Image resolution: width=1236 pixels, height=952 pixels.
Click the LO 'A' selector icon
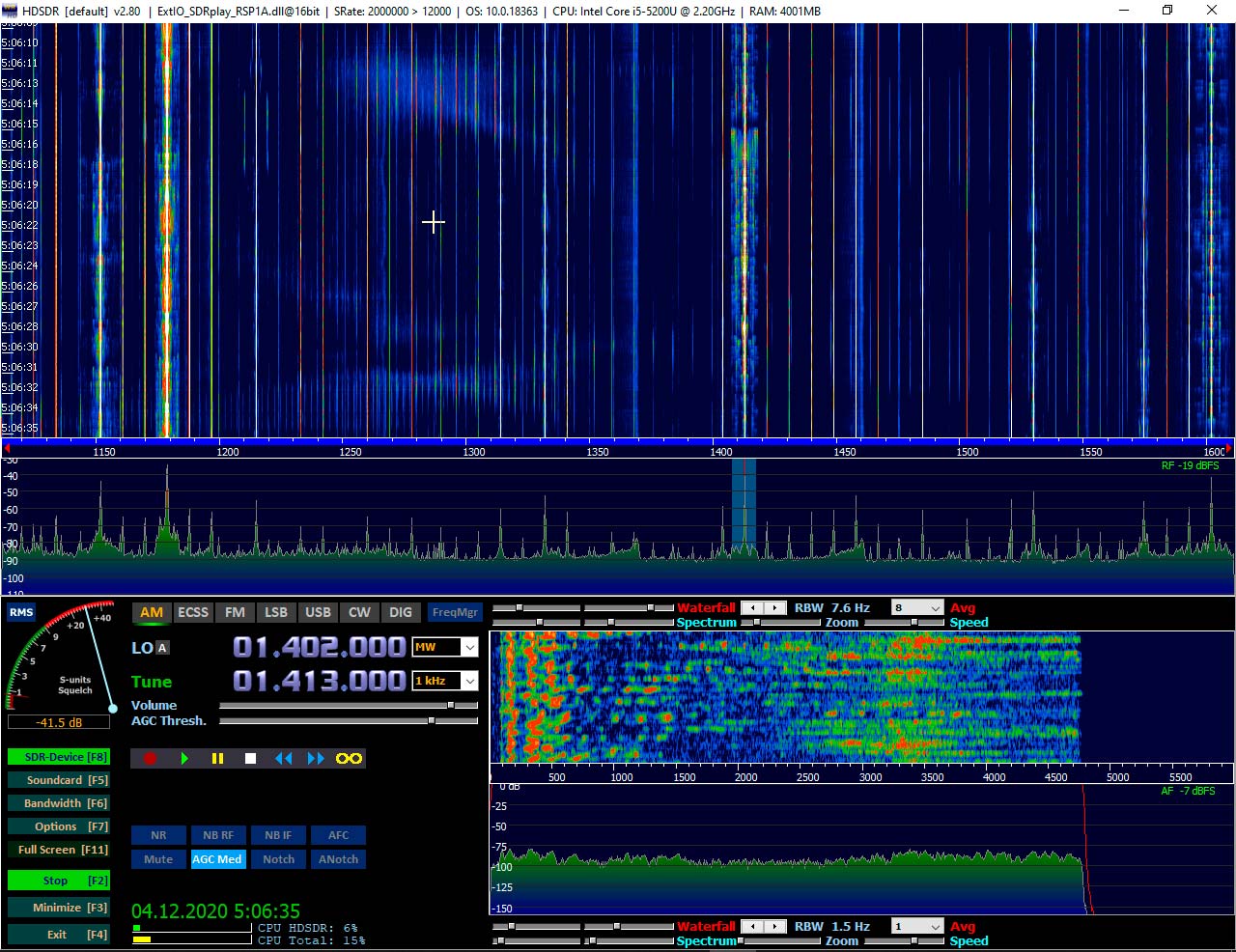pos(162,648)
